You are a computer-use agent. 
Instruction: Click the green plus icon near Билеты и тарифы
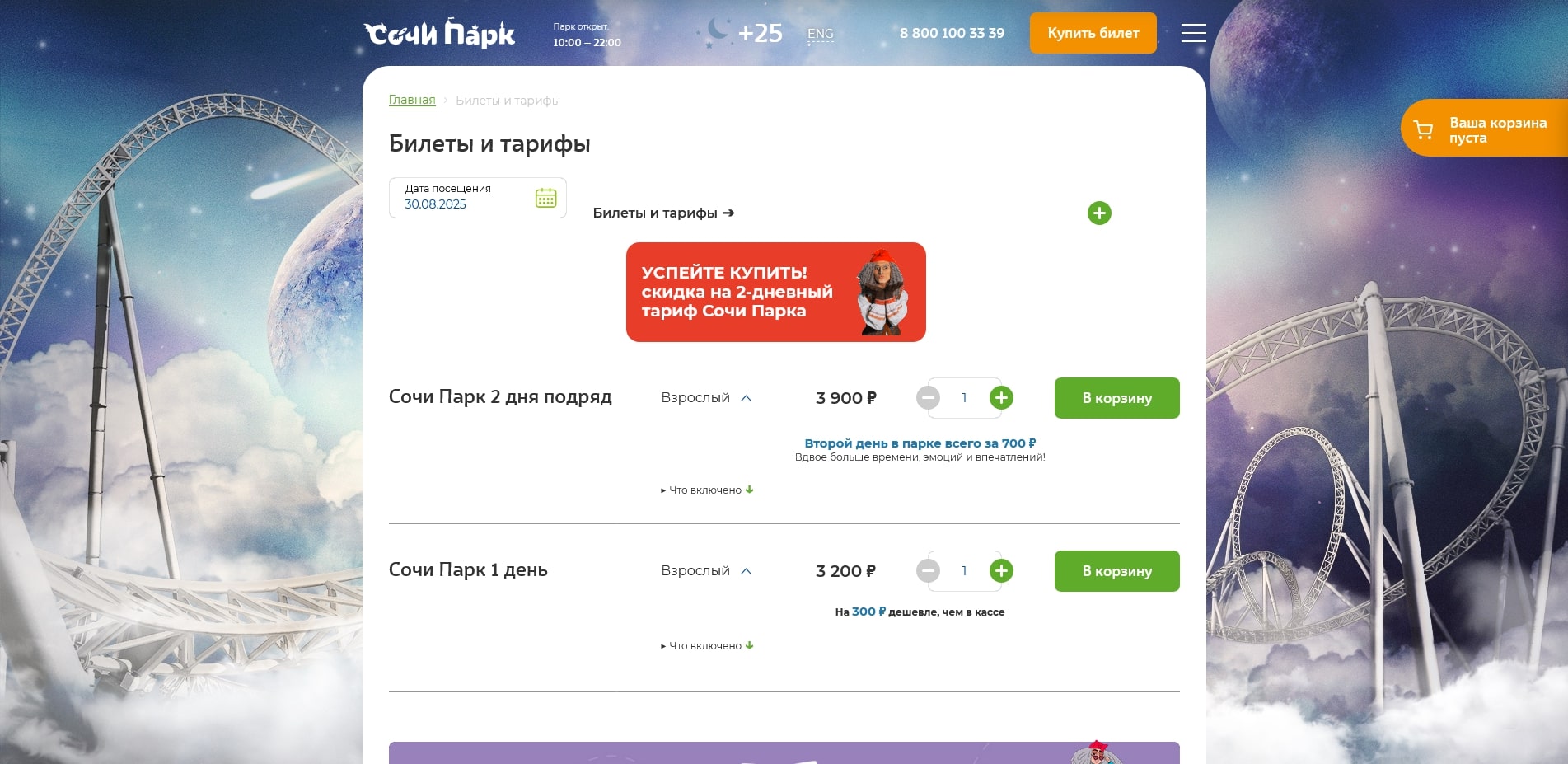(1099, 213)
